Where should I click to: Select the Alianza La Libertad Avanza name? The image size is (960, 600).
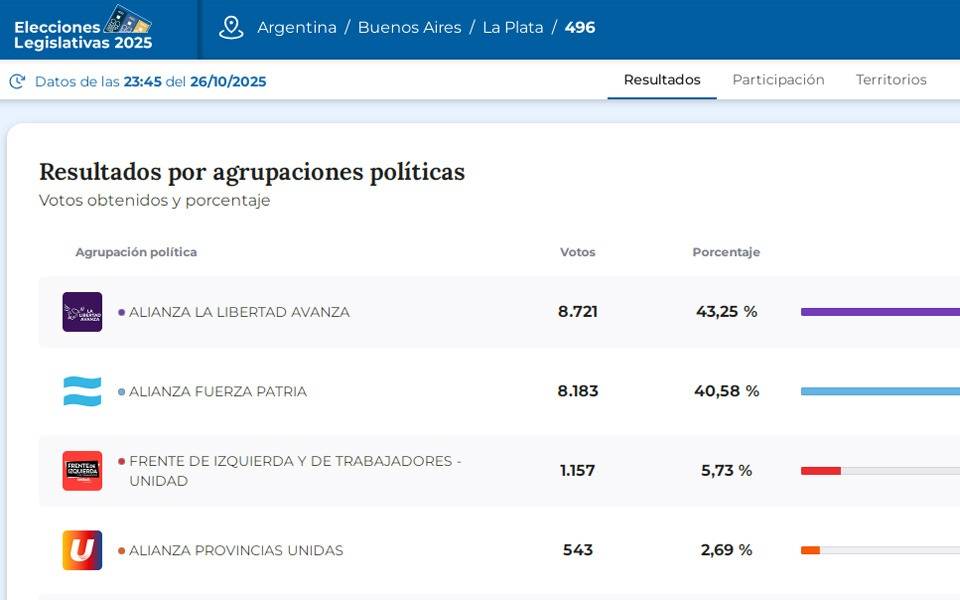coord(239,312)
